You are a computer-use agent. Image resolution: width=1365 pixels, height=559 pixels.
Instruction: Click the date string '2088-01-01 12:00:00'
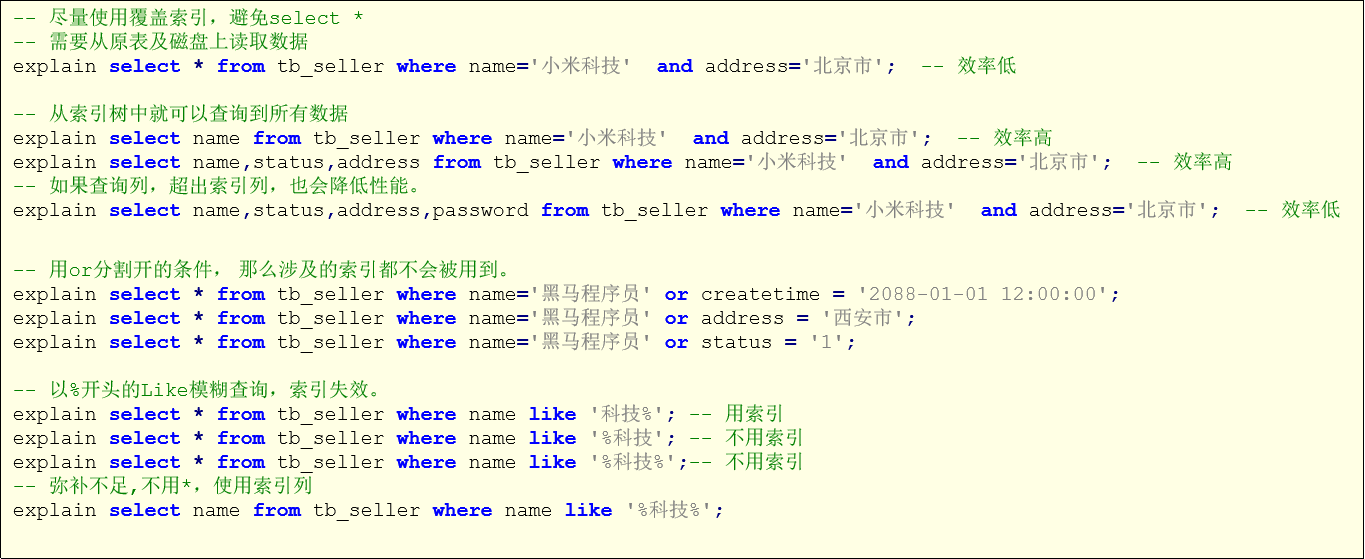tap(984, 294)
